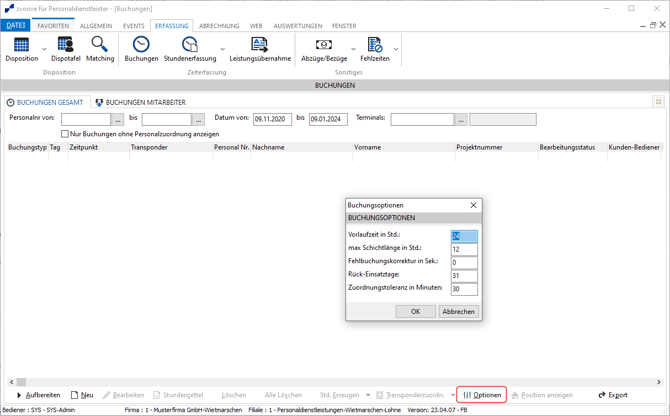The width and height of the screenshot is (670, 416).
Task: Click the Abzüge/Bezüge money icon
Action: (x=323, y=49)
